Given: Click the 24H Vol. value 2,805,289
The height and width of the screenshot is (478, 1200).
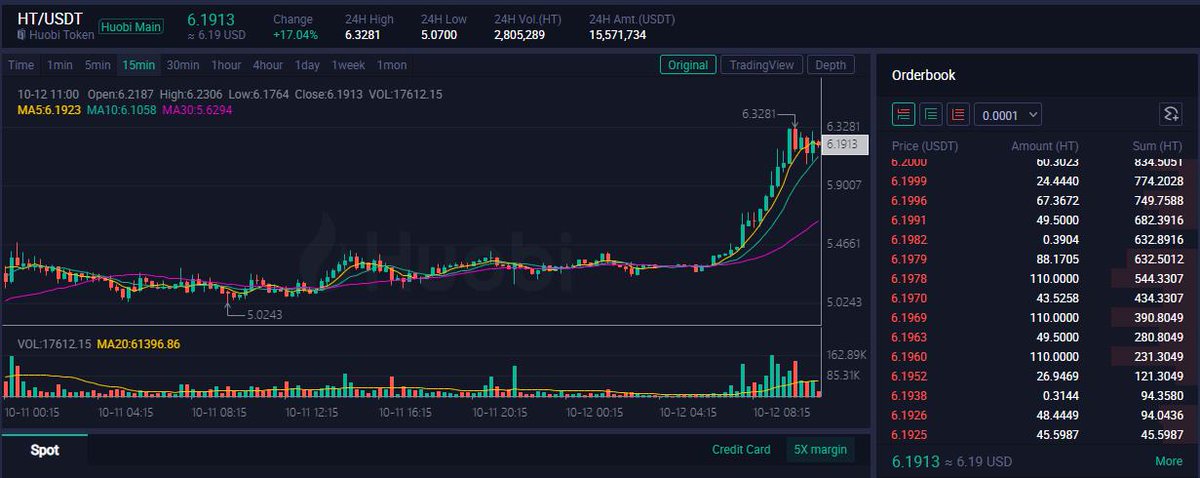Looking at the screenshot, I should coord(519,35).
